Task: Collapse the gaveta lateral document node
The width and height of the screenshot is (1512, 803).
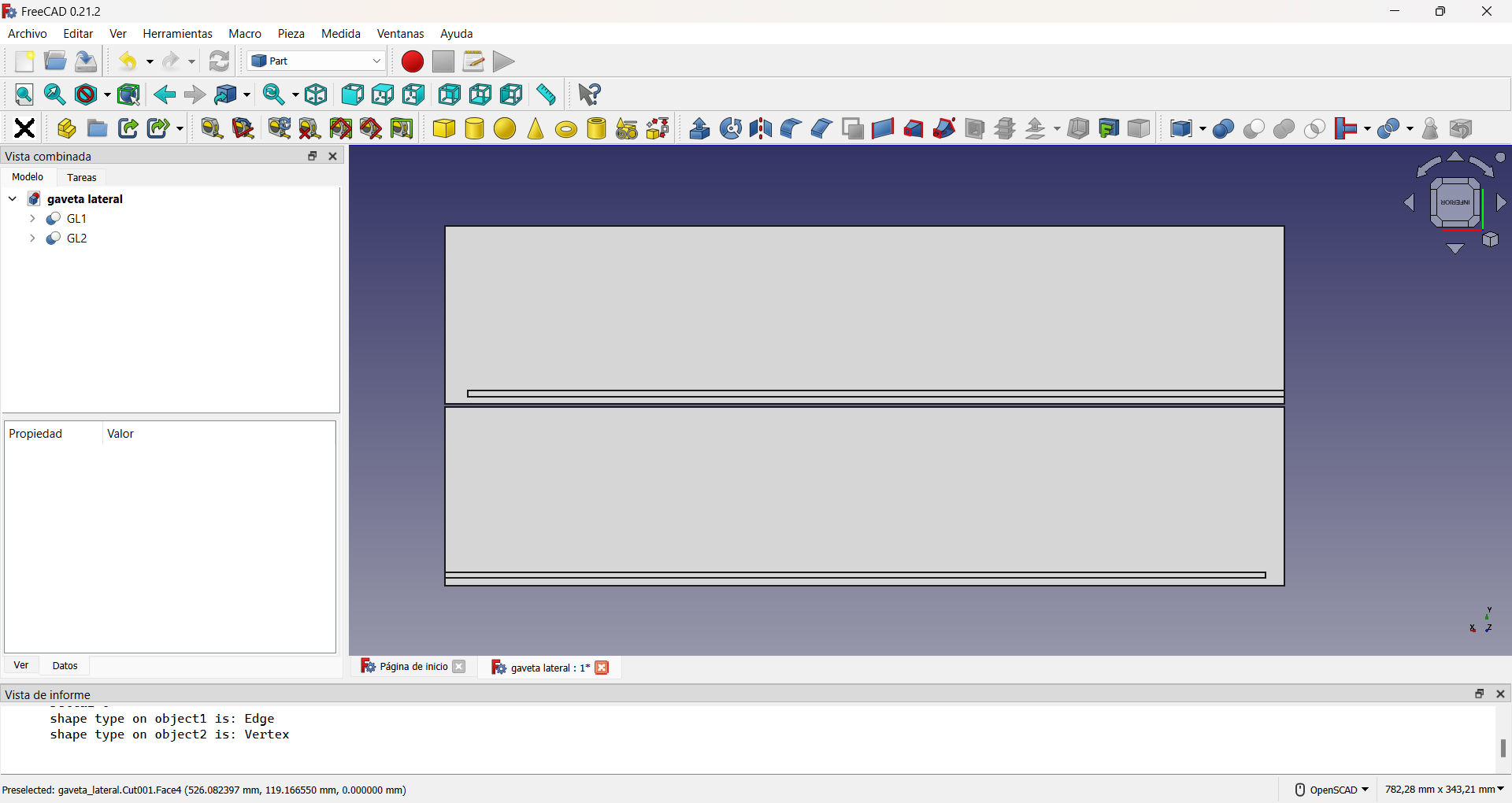Action: click(x=13, y=199)
